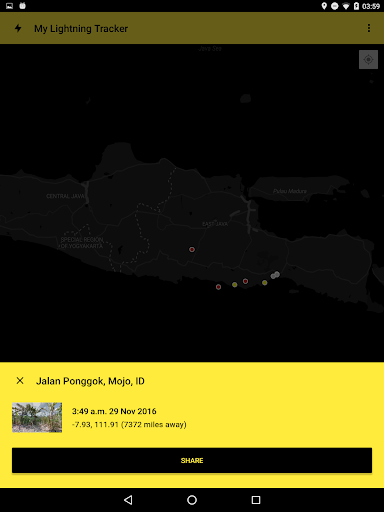
Task: Tap the left yellow strike marker
Action: (235, 284)
